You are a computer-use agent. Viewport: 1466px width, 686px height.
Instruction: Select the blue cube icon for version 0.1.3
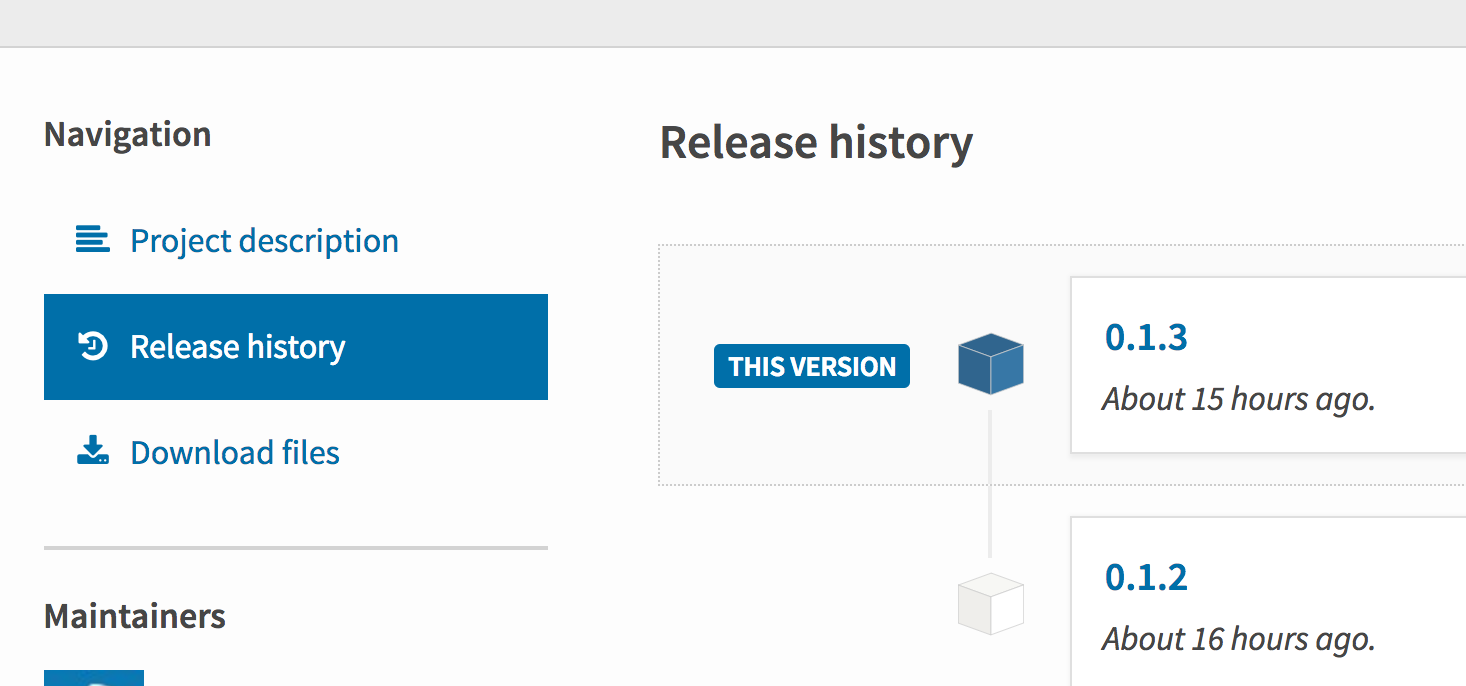coord(989,364)
